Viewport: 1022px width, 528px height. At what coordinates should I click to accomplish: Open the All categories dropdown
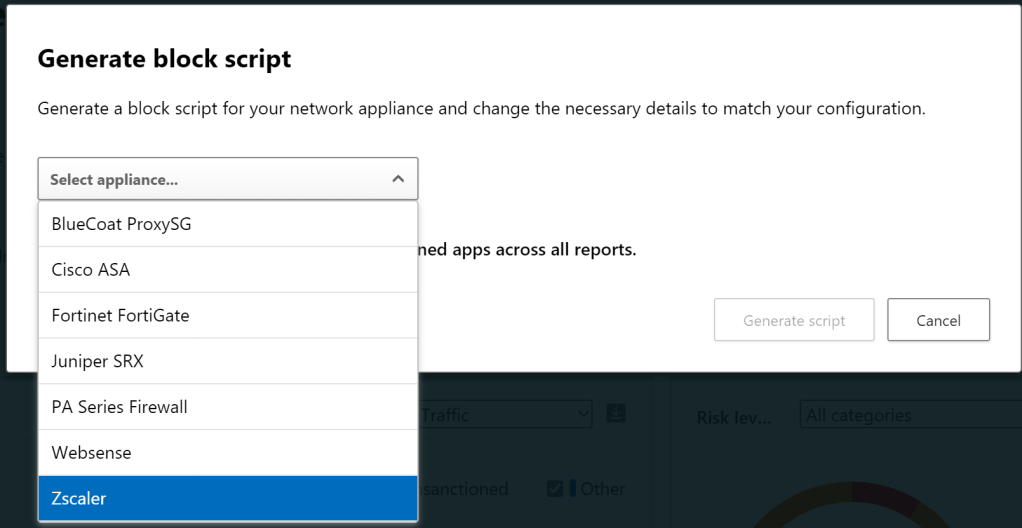908,415
